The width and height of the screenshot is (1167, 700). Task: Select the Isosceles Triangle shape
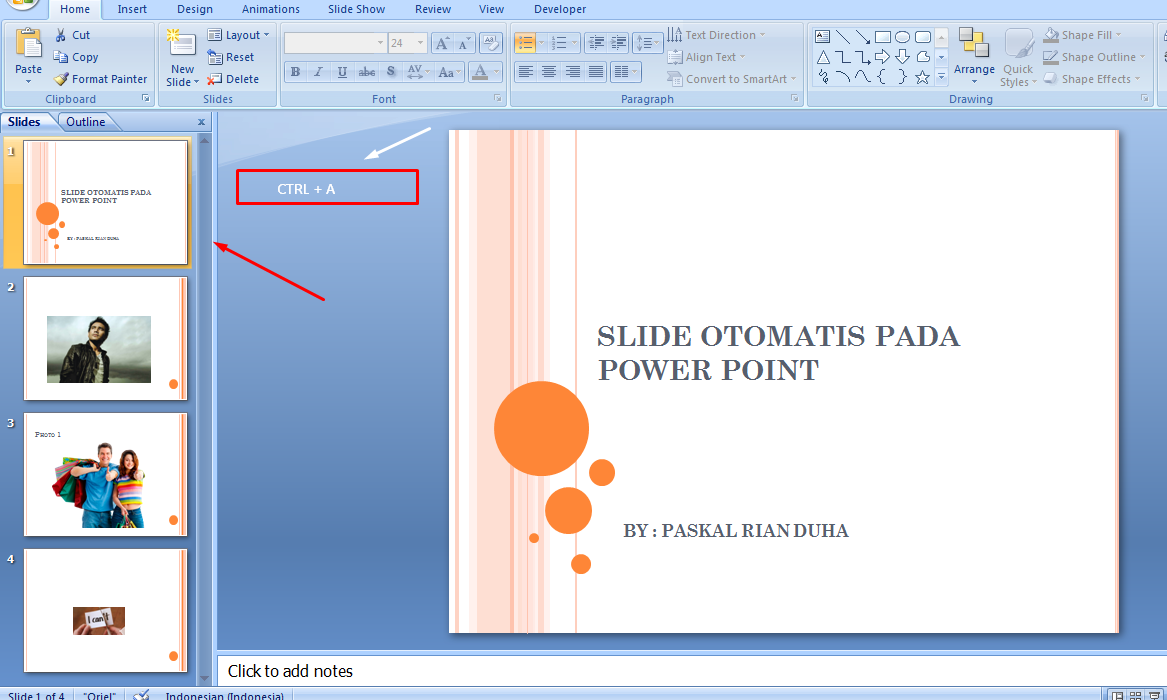(x=822, y=57)
